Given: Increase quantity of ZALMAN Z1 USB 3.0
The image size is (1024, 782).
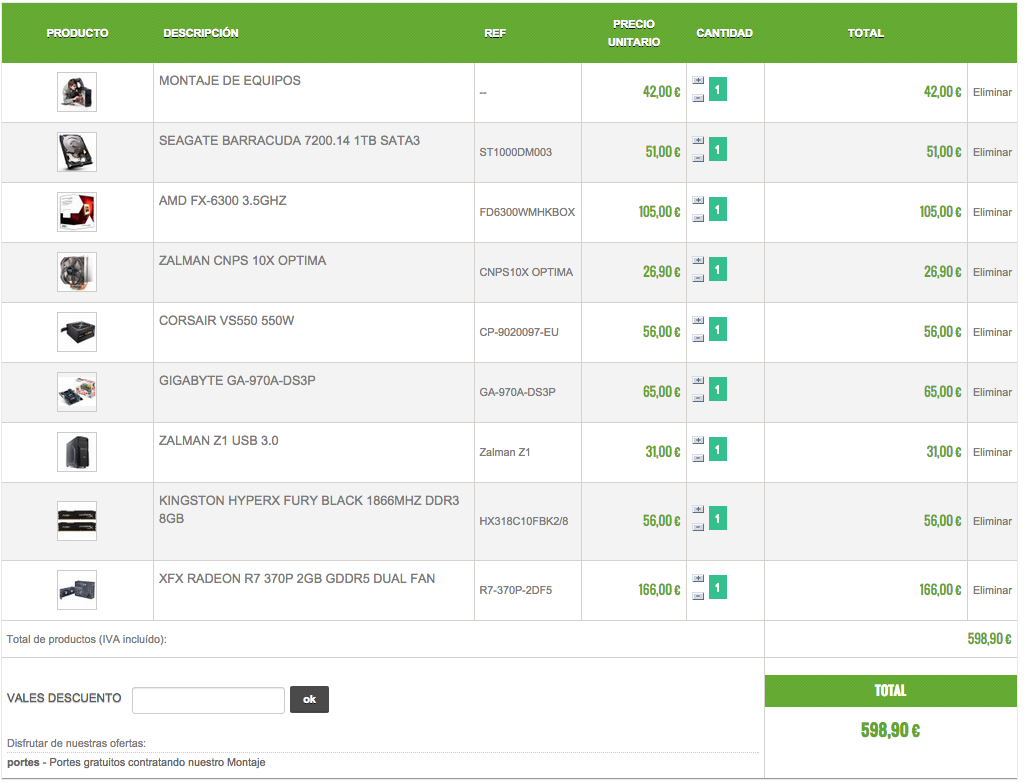Looking at the screenshot, I should (698, 441).
